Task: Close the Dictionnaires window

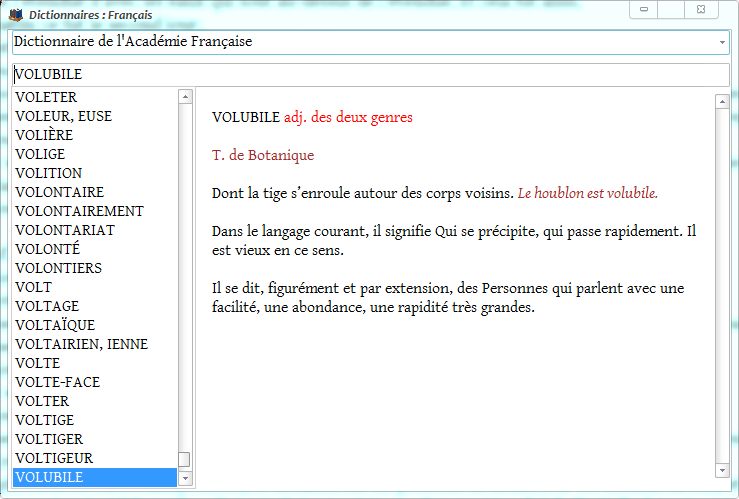Action: point(701,9)
